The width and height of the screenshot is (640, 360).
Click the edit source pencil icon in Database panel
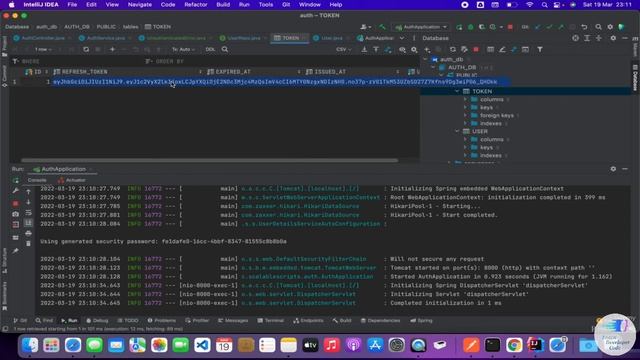pos(502,49)
